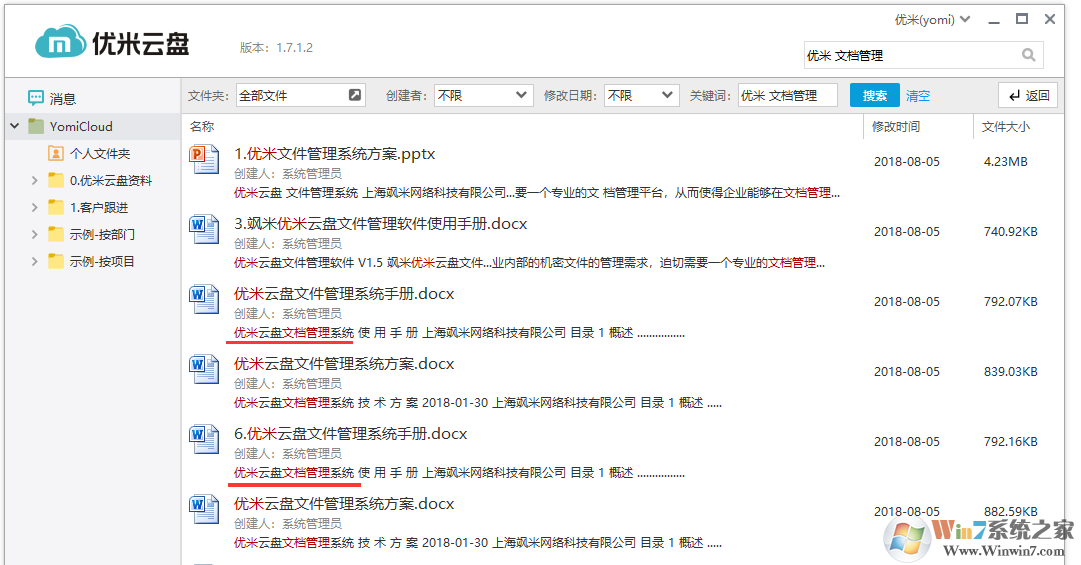Expand the 0.优米云盘资料 folder arrow
Viewport: 1081px width, 565px height.
(x=34, y=181)
